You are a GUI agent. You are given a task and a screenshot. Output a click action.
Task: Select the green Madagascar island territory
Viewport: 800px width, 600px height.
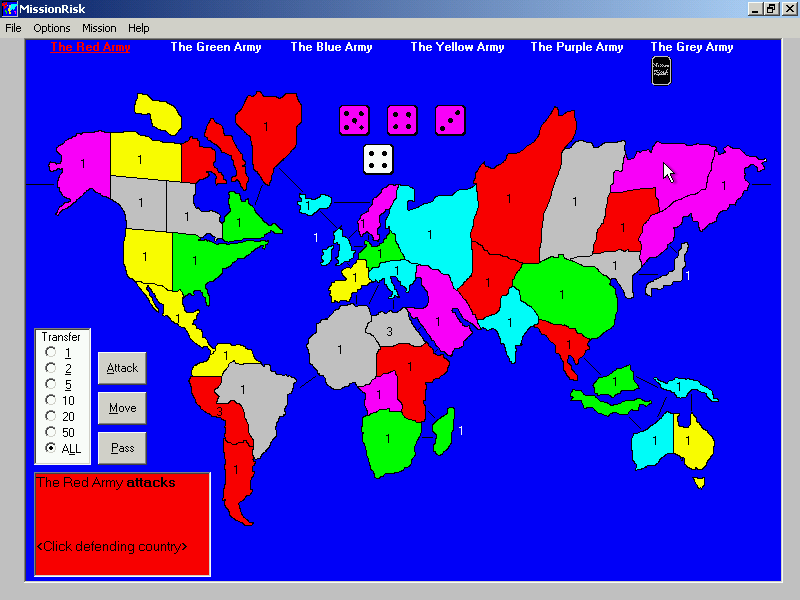(x=445, y=431)
